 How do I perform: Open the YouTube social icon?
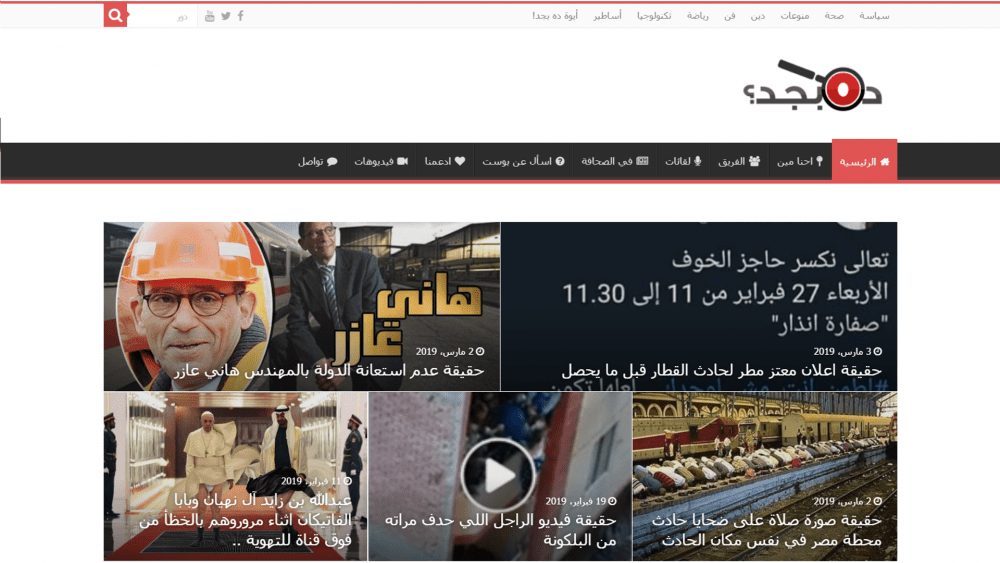210,16
